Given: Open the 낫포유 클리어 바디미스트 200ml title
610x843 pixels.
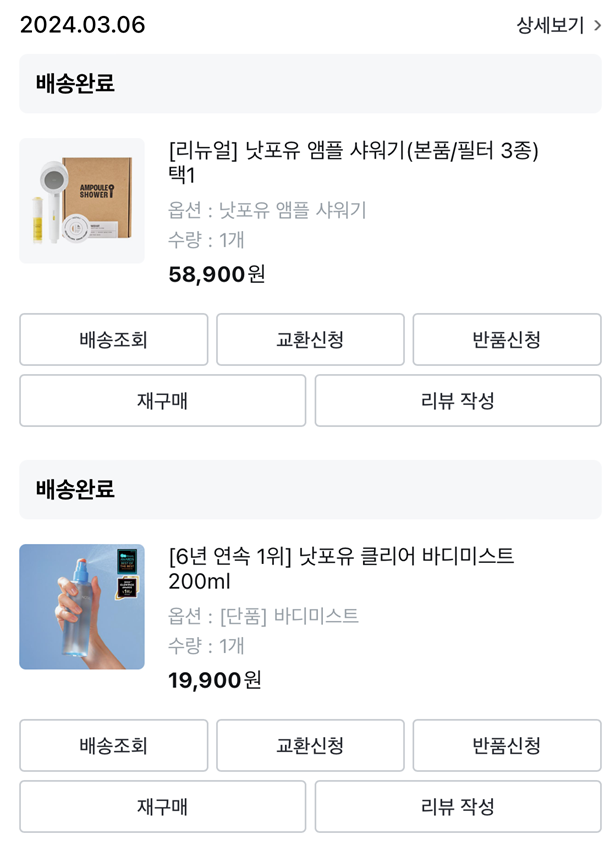Looking at the screenshot, I should point(341,568).
